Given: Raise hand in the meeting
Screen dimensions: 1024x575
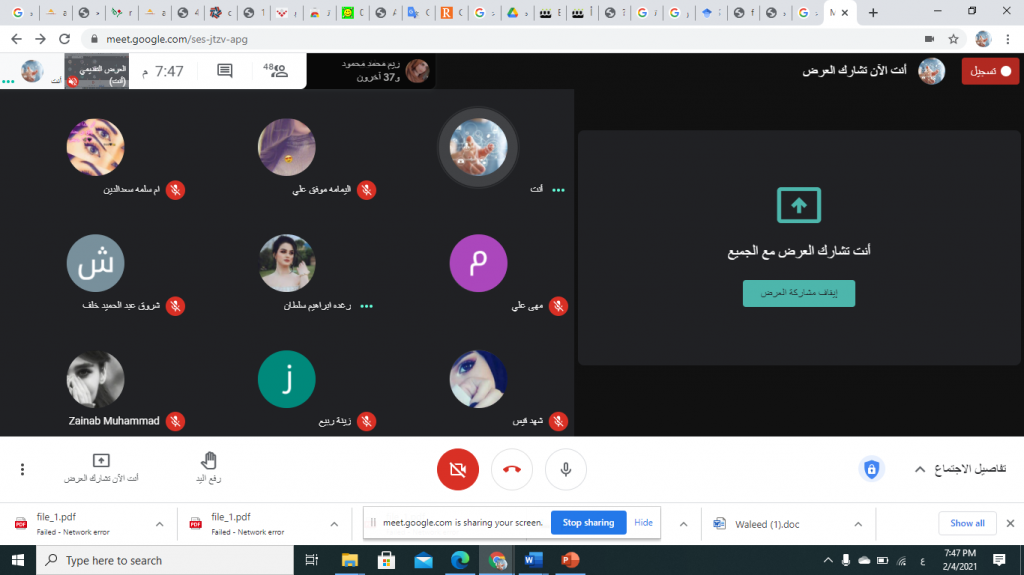Looking at the screenshot, I should pyautogui.click(x=209, y=467).
